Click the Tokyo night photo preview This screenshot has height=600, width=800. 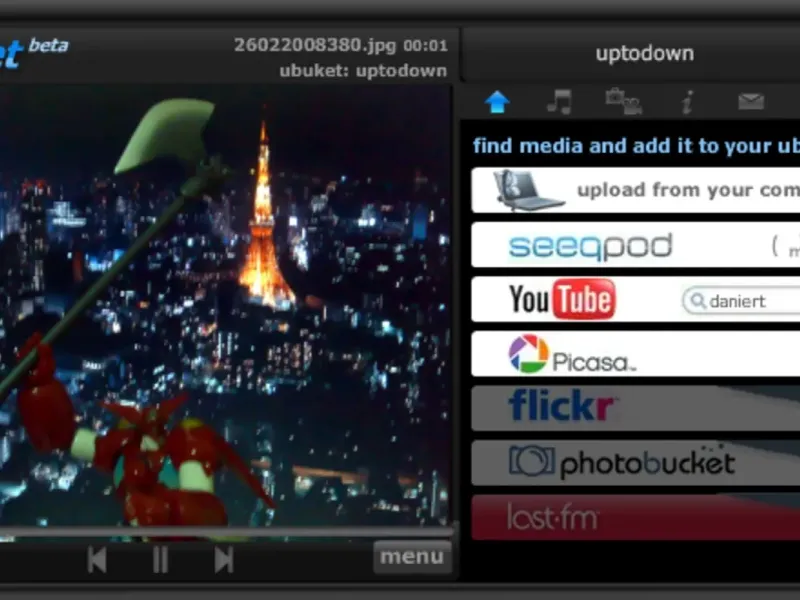tap(225, 305)
